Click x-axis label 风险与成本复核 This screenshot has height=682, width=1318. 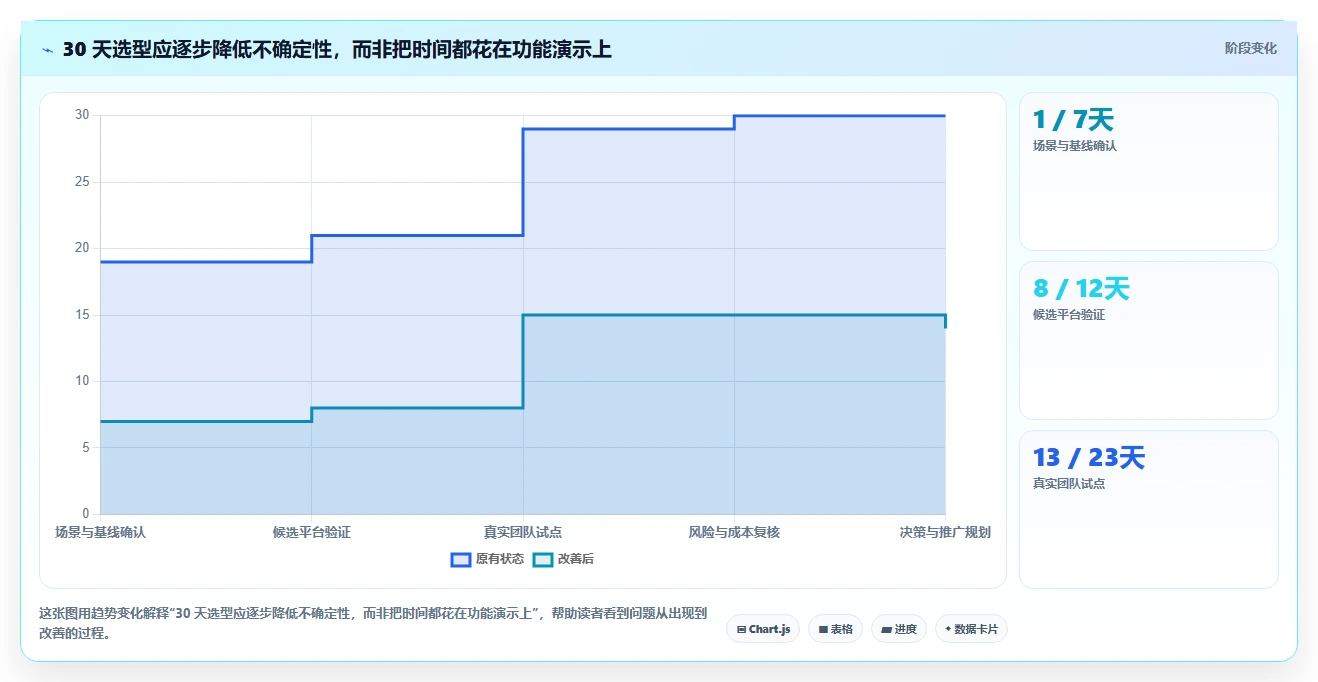(734, 532)
